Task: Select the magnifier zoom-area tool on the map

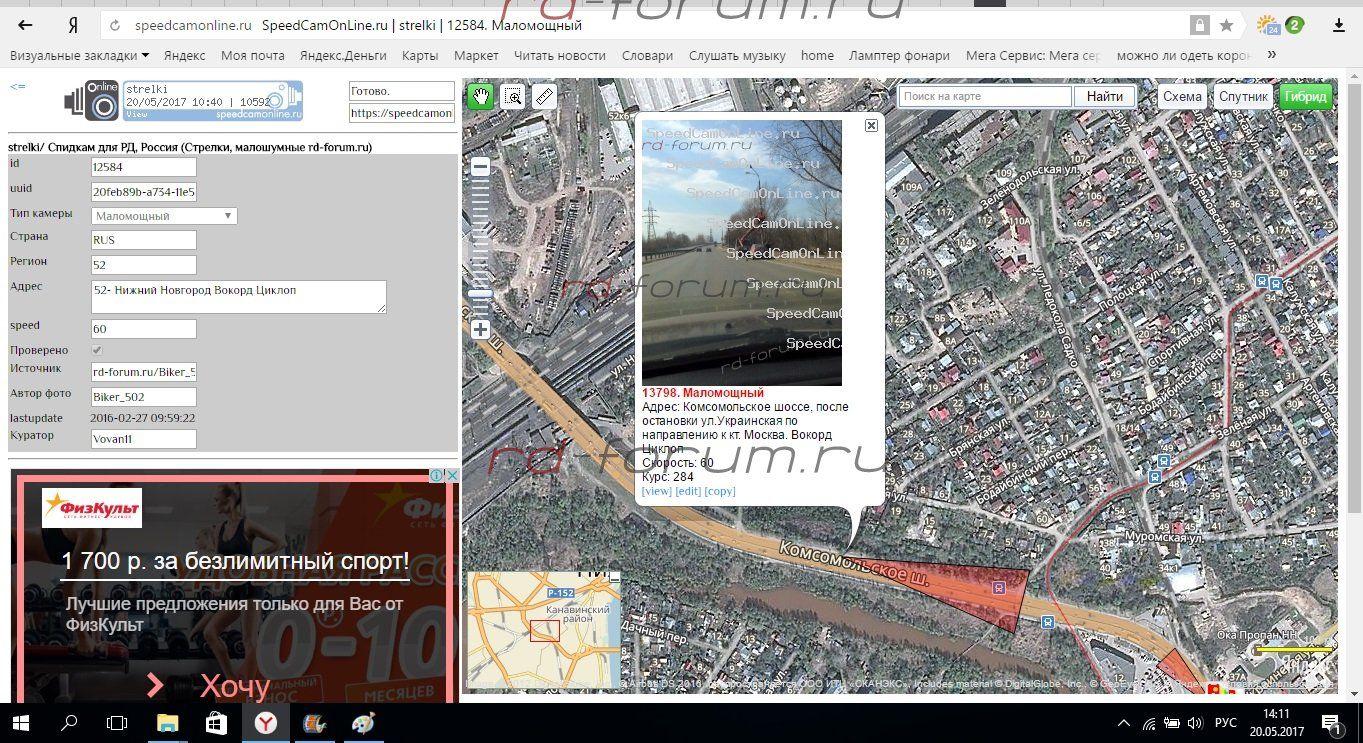Action: click(513, 97)
